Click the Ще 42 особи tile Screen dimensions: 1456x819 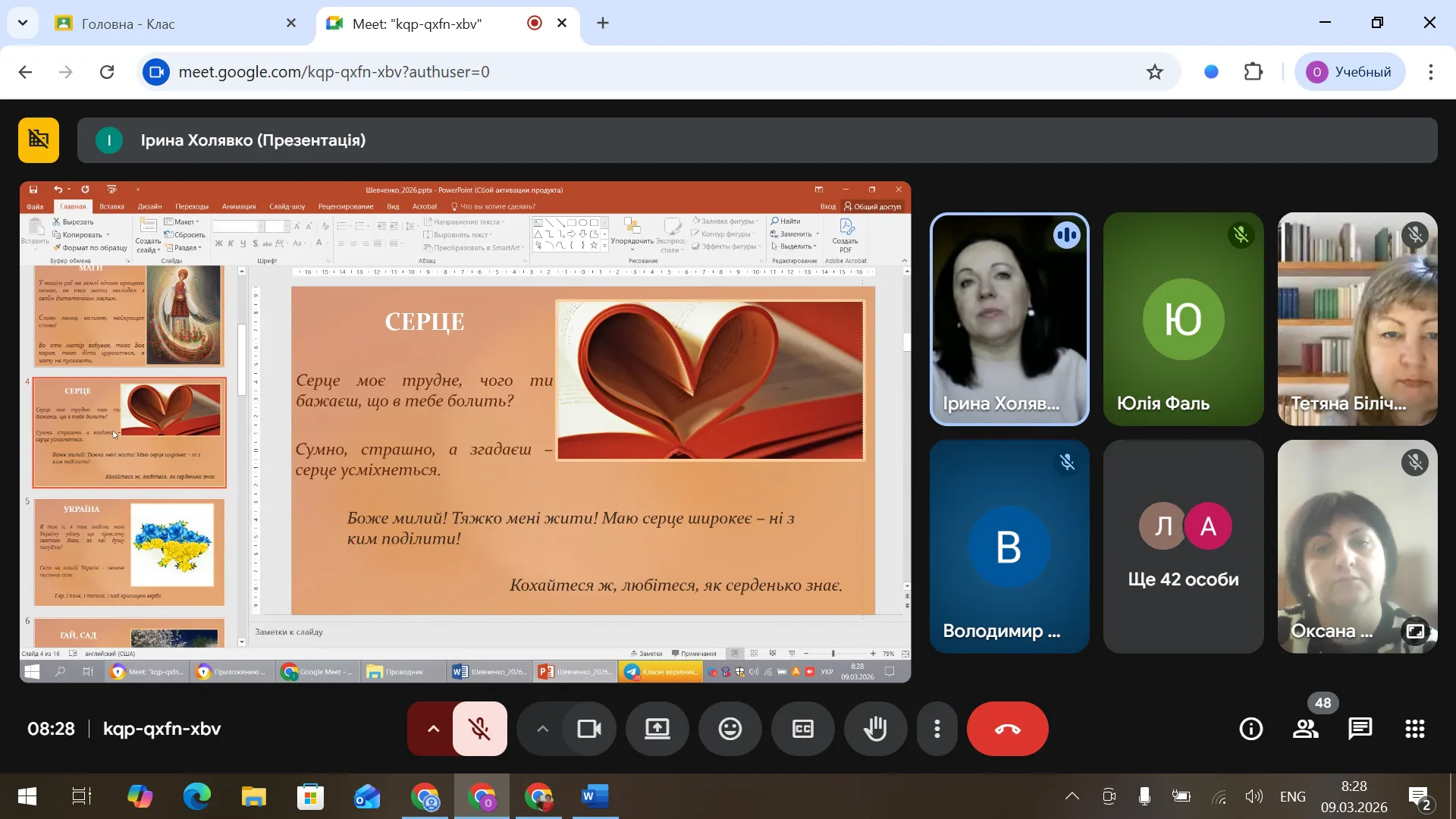1183,546
